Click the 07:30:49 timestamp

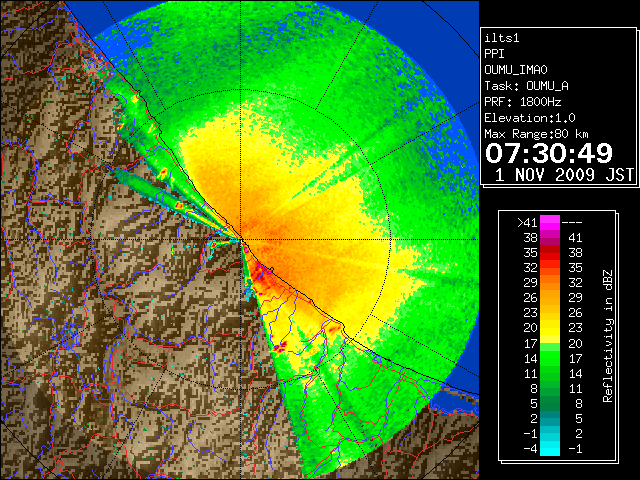[x=549, y=153]
